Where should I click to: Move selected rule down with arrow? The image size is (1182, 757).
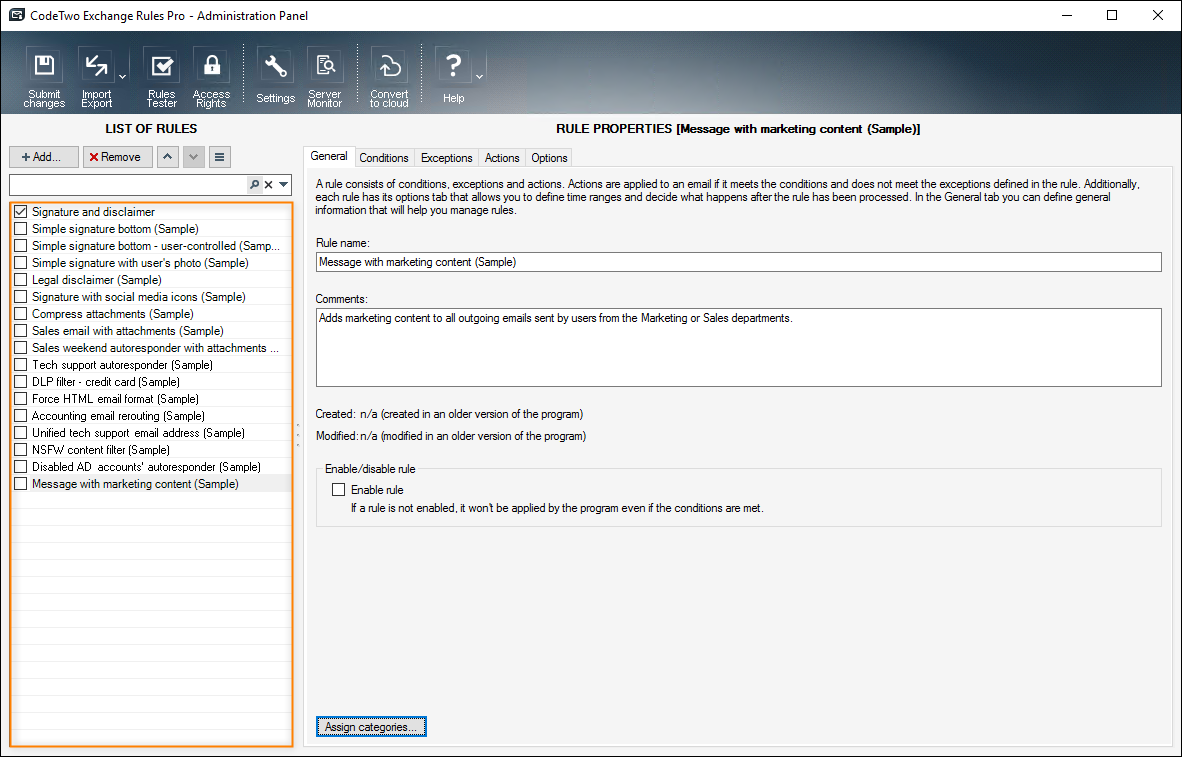[x=194, y=157]
